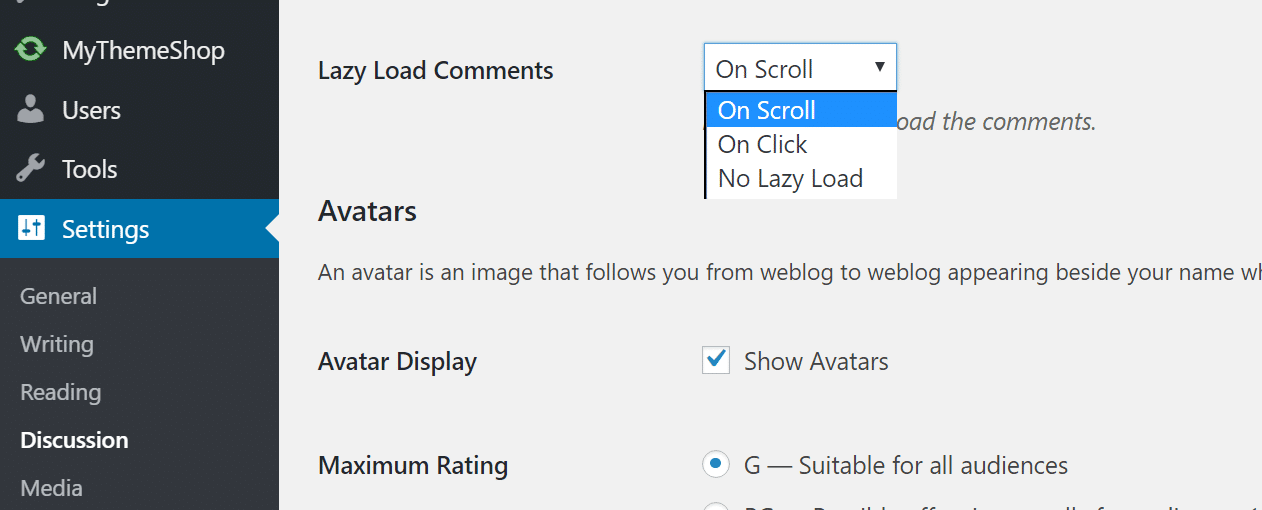Click the Settings sliders icon

tap(31, 229)
